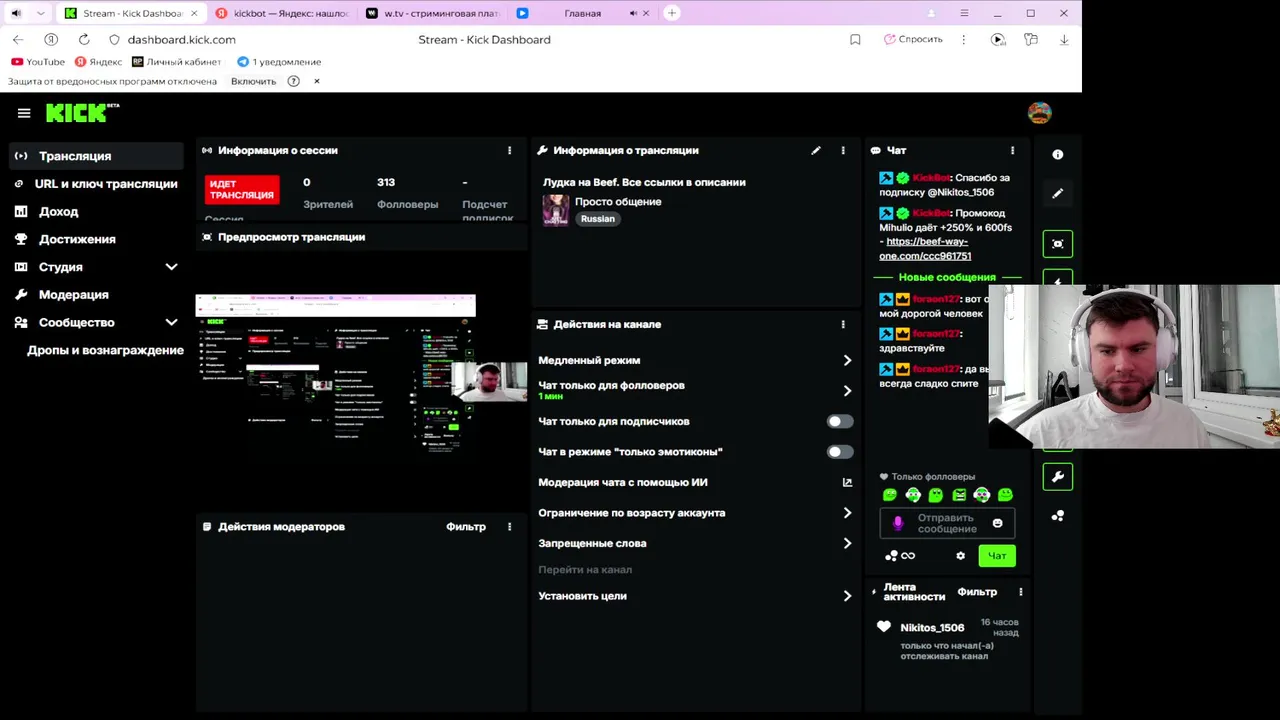Expand the Сообщество sidebar section
The height and width of the screenshot is (720, 1280).
(x=171, y=323)
